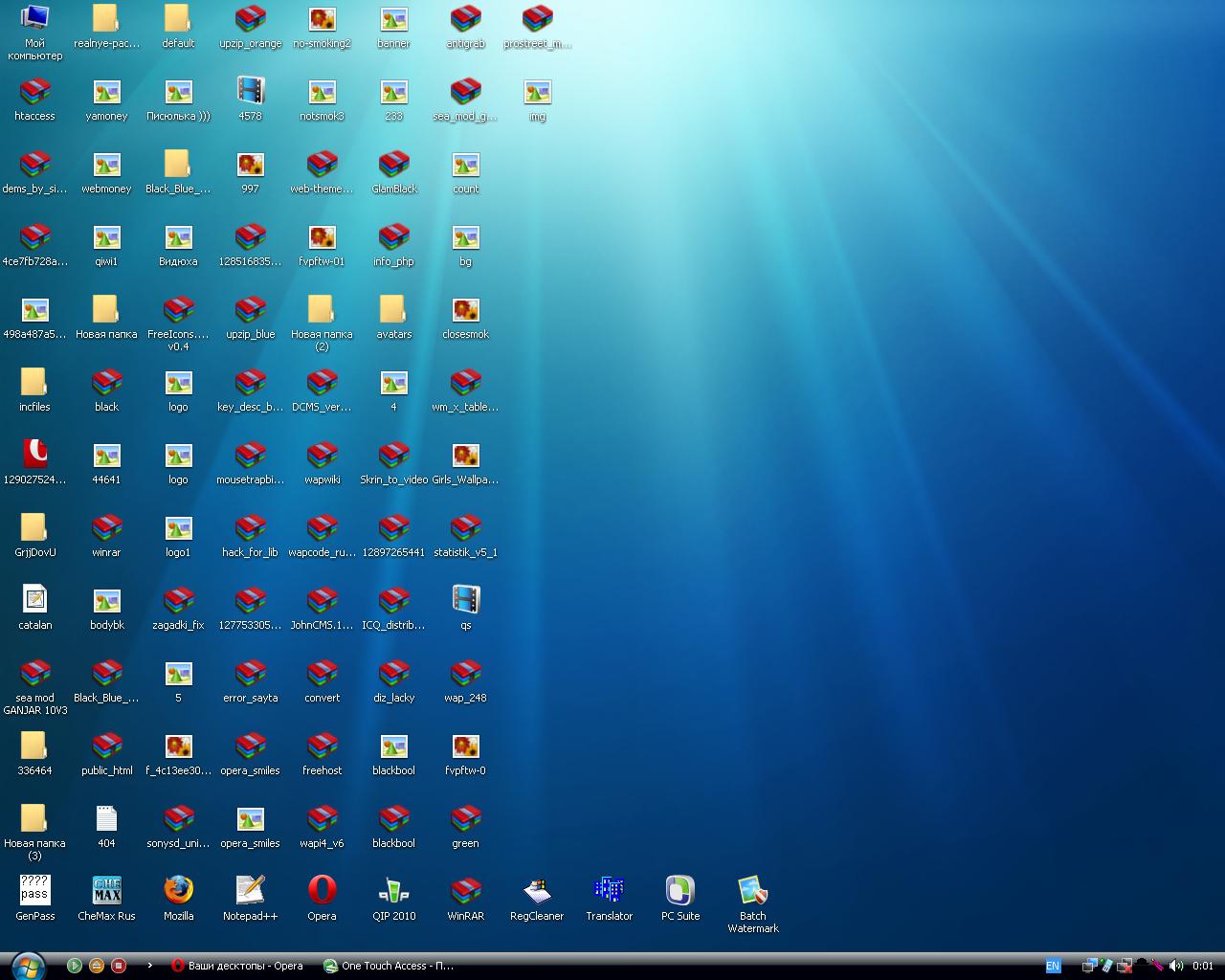Select the RegCleaner desktop icon
This screenshot has height=980, width=1225.
tap(537, 891)
